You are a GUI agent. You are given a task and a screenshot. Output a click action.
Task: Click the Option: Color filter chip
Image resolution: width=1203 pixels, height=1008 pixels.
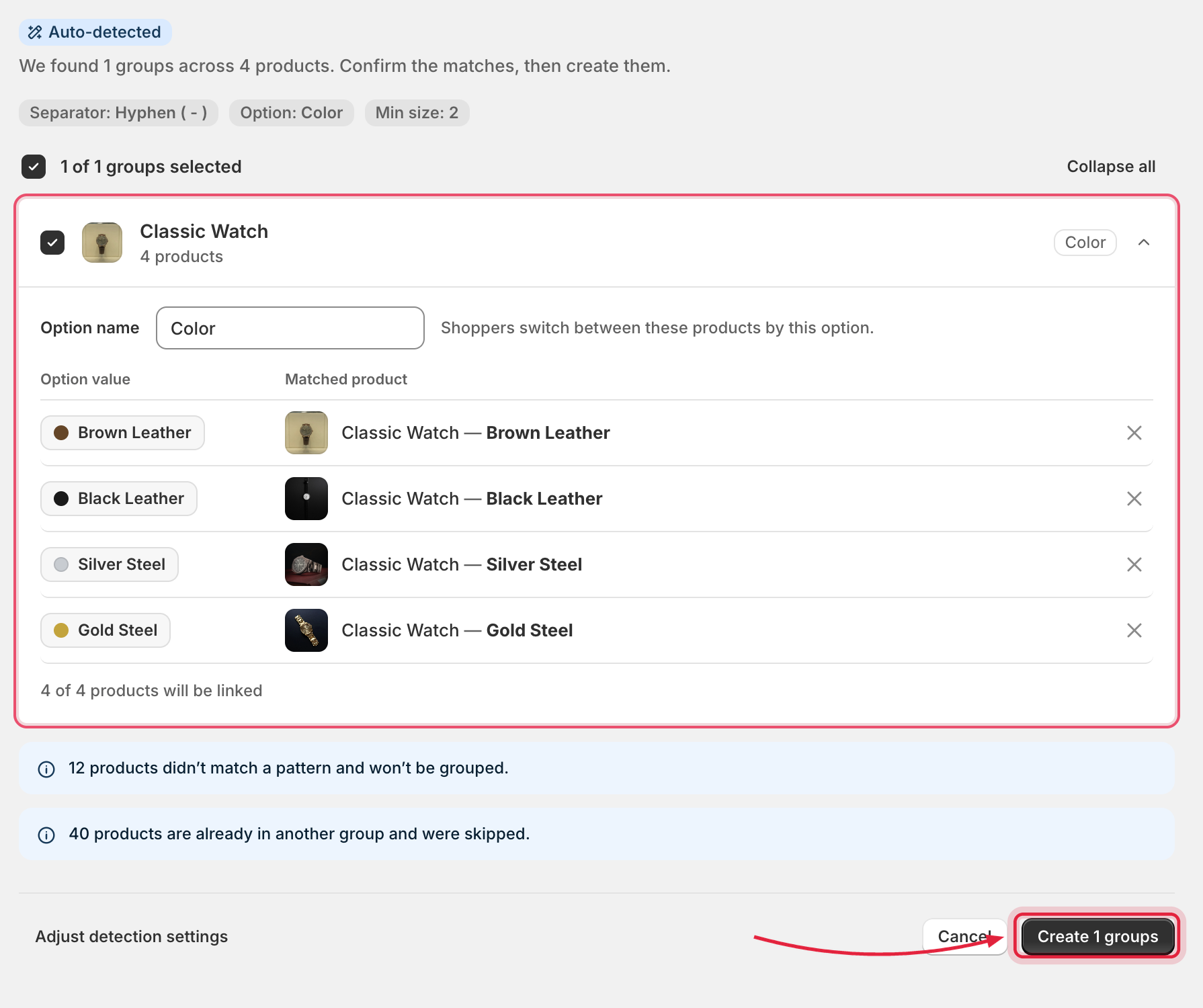pos(292,113)
